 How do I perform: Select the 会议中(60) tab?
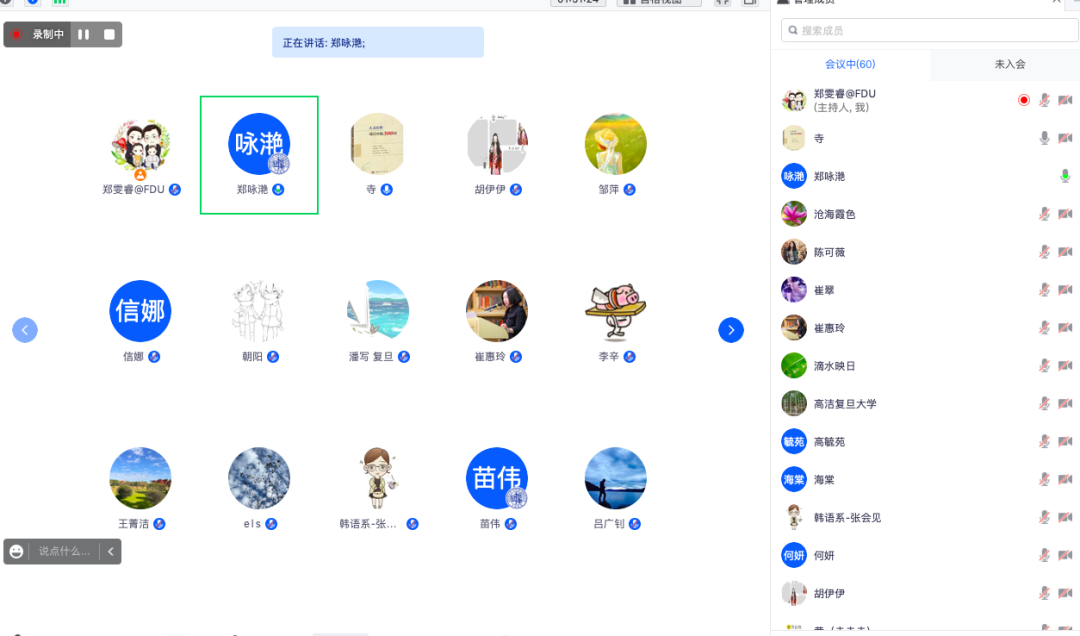pyautogui.click(x=850, y=64)
